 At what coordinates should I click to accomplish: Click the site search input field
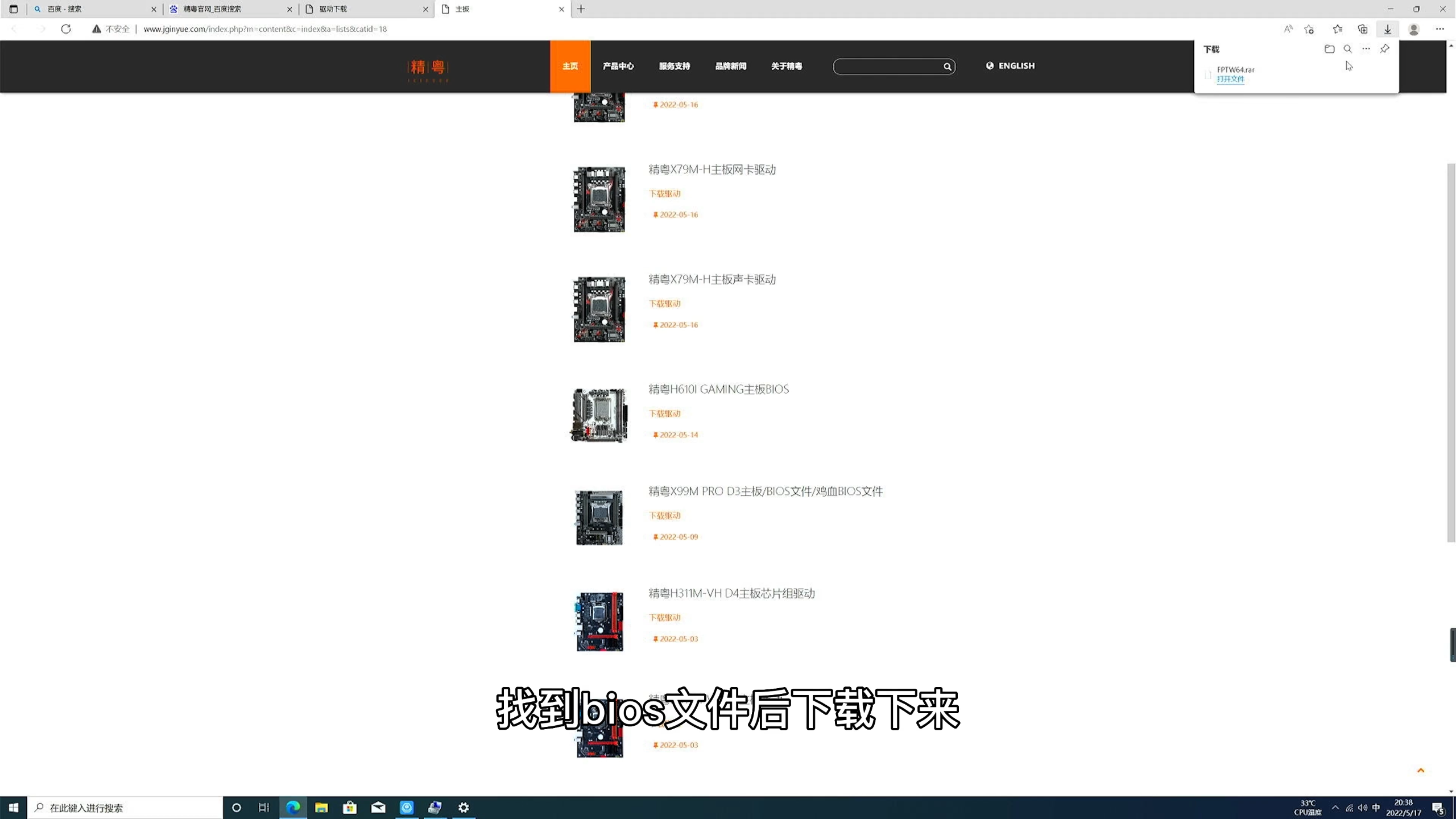(x=887, y=67)
